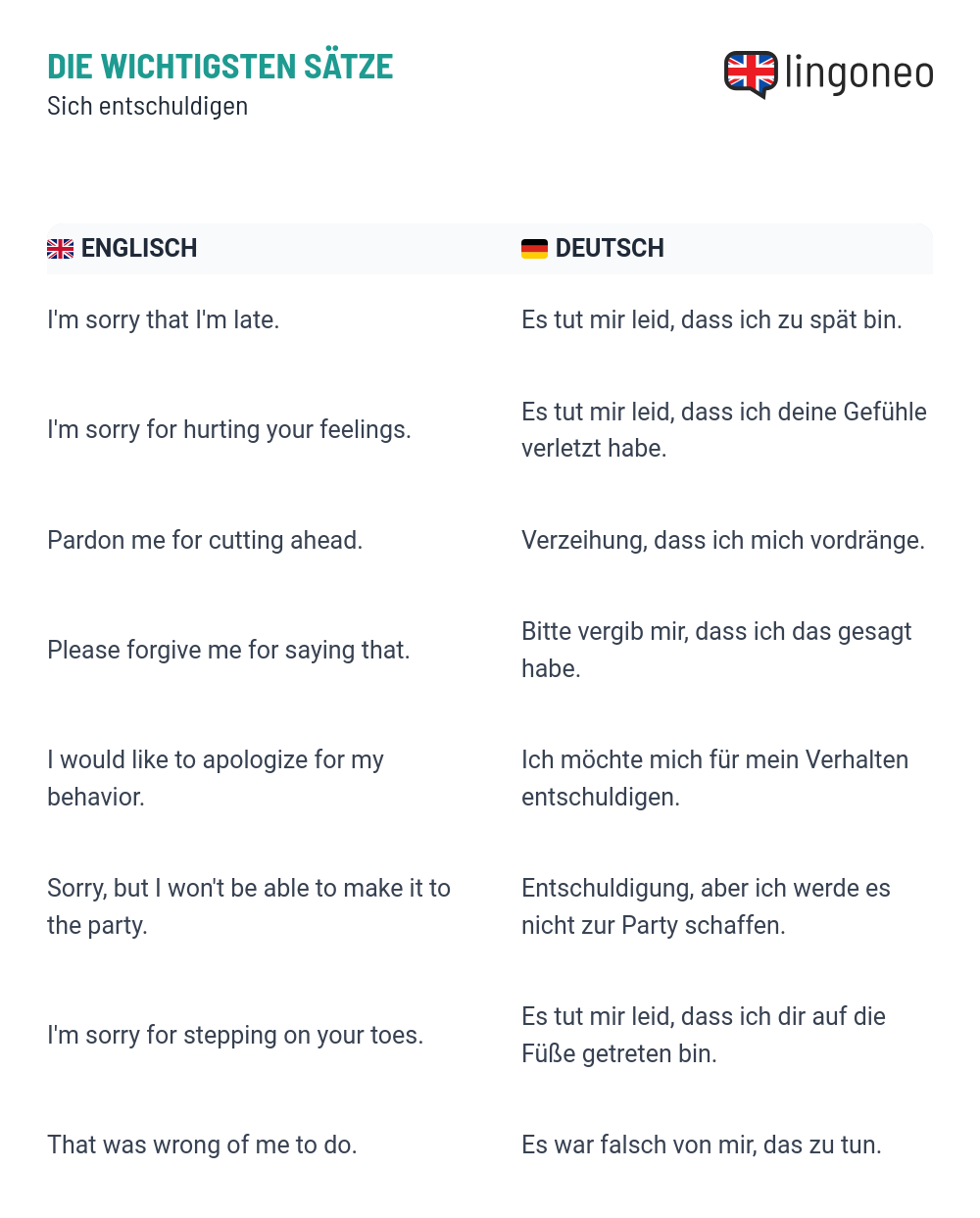The height and width of the screenshot is (1218, 980).
Task: Click the German flag beside DEUTSCH
Action: 534,249
